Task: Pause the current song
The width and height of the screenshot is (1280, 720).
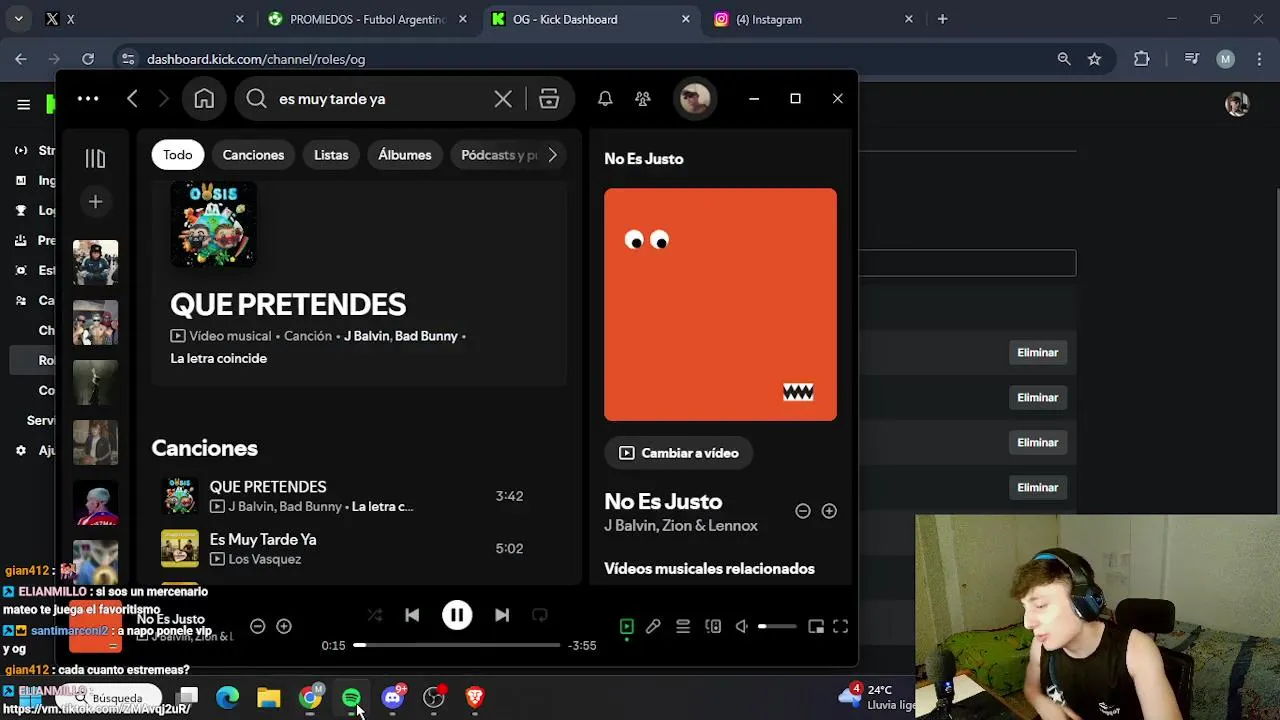Action: (457, 615)
